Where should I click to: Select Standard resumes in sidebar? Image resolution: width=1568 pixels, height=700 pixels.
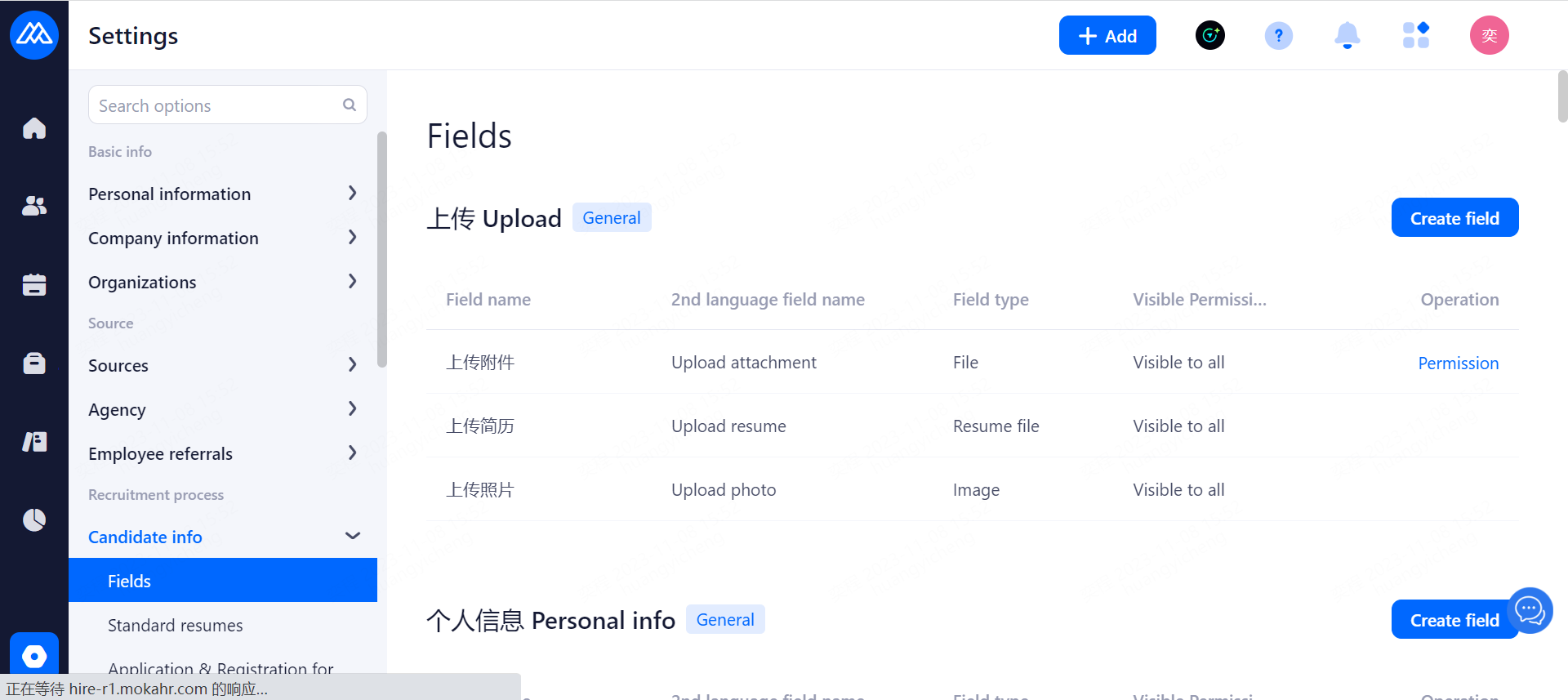(176, 625)
